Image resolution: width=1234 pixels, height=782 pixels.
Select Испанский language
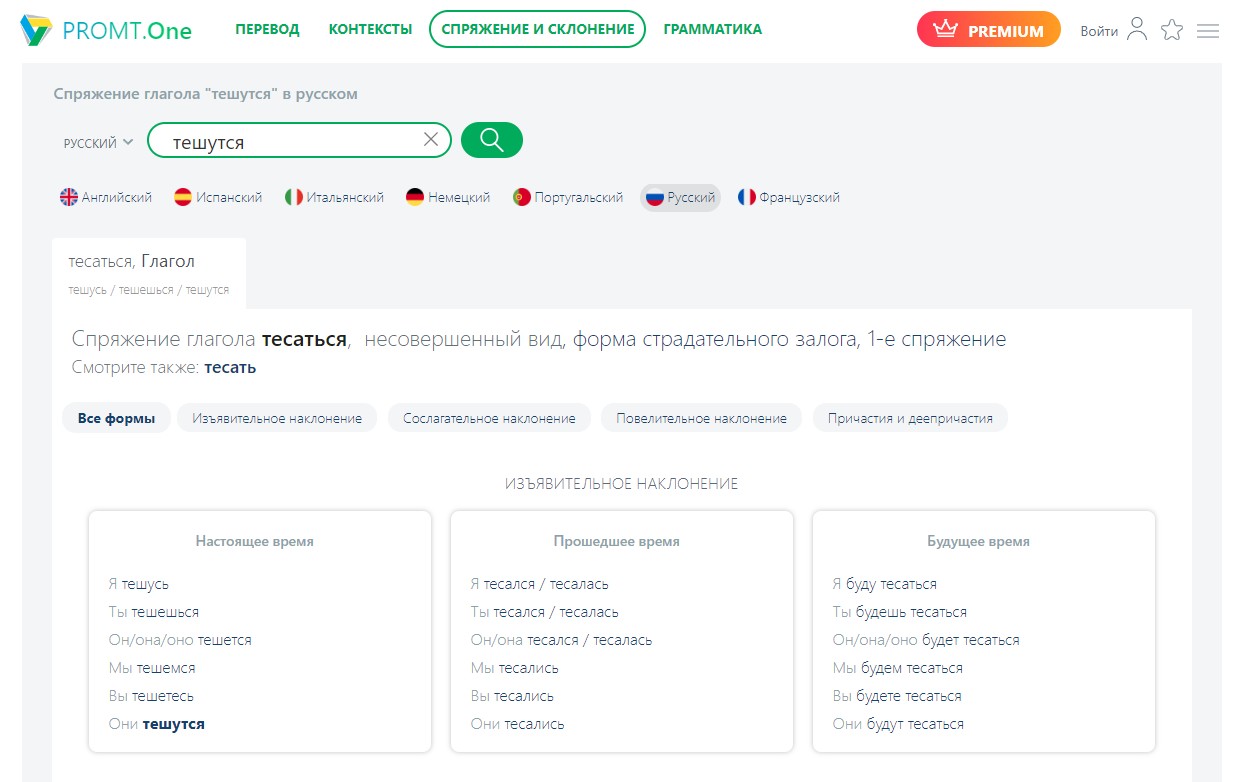tap(218, 197)
